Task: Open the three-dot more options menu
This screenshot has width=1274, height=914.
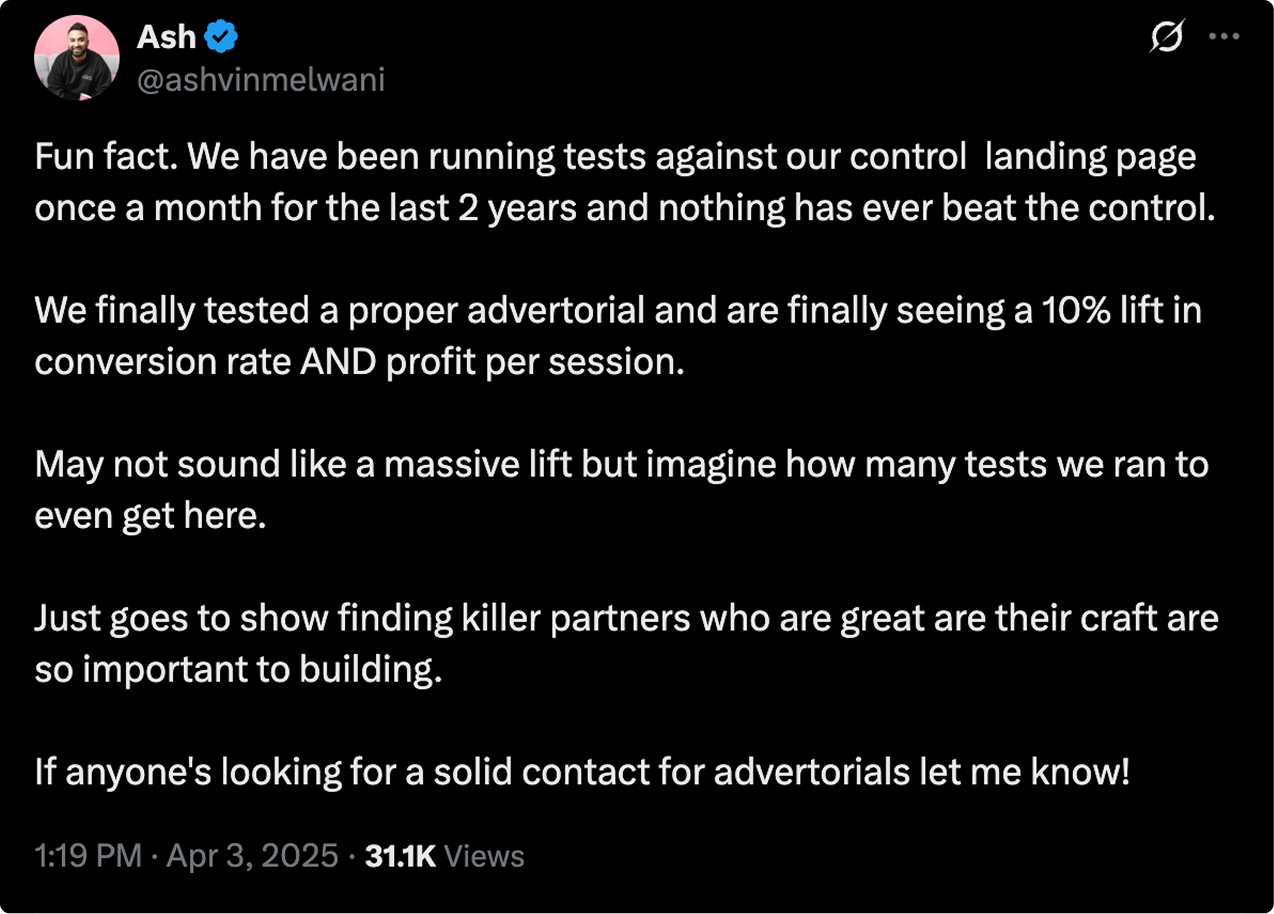Action: 1224,37
